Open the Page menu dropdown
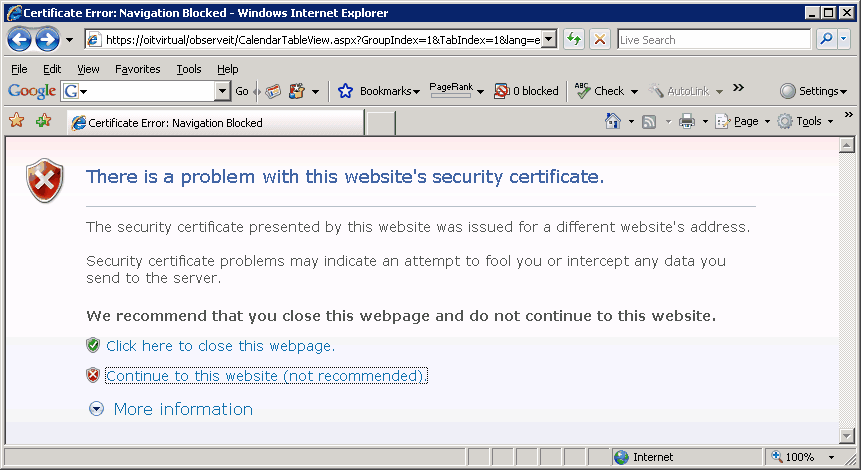The width and height of the screenshot is (861, 470). (743, 122)
